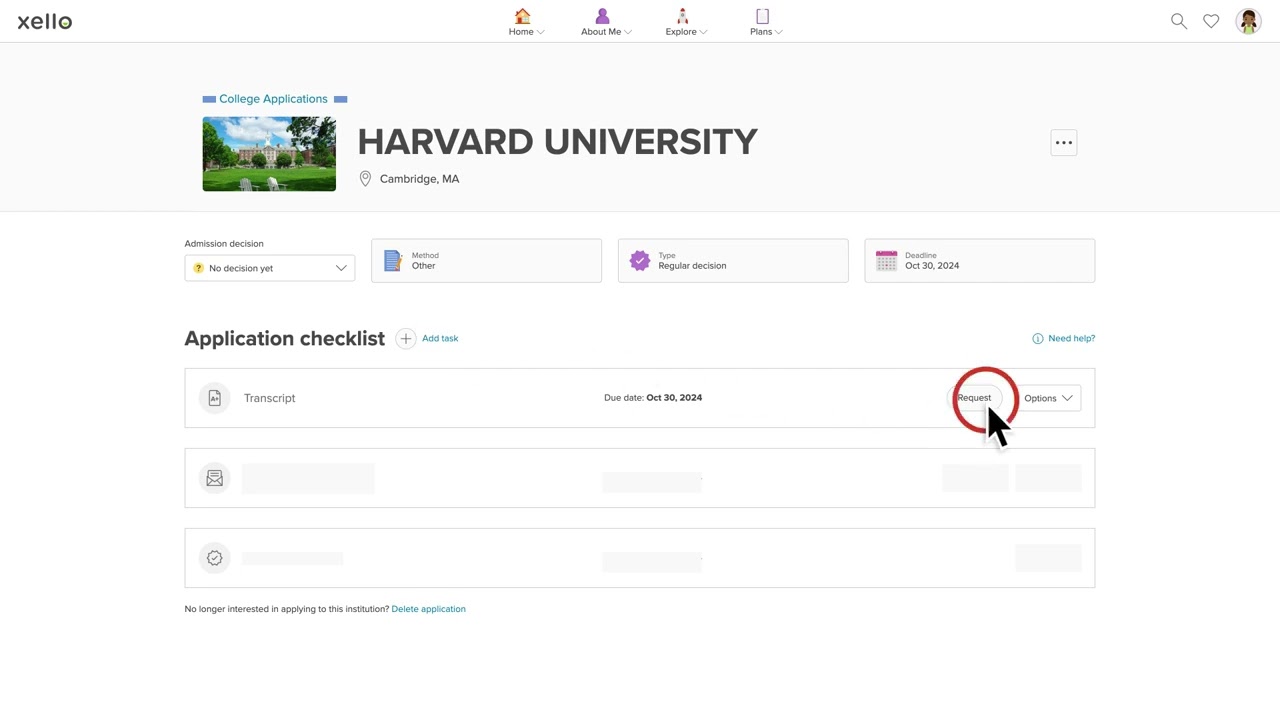The image size is (1280, 720).
Task: Open the three-dot more options button
Action: click(1064, 143)
